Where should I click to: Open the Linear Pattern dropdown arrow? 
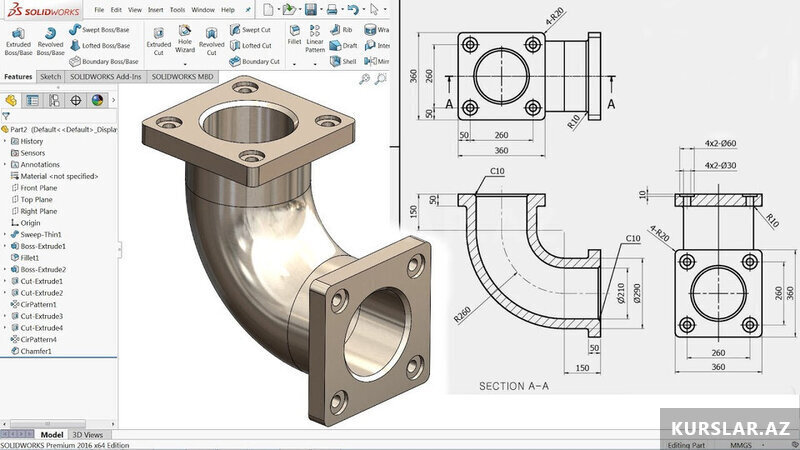pyautogui.click(x=315, y=64)
